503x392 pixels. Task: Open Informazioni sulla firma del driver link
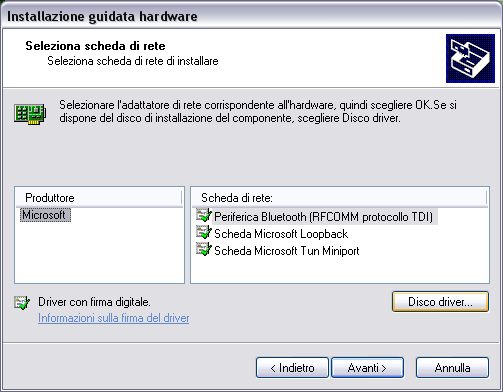point(114,318)
